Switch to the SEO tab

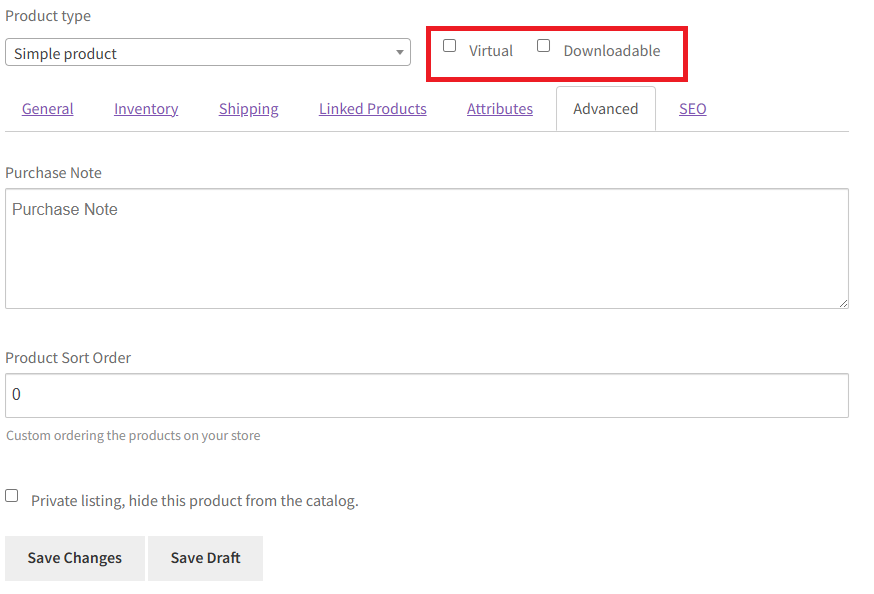pos(693,109)
